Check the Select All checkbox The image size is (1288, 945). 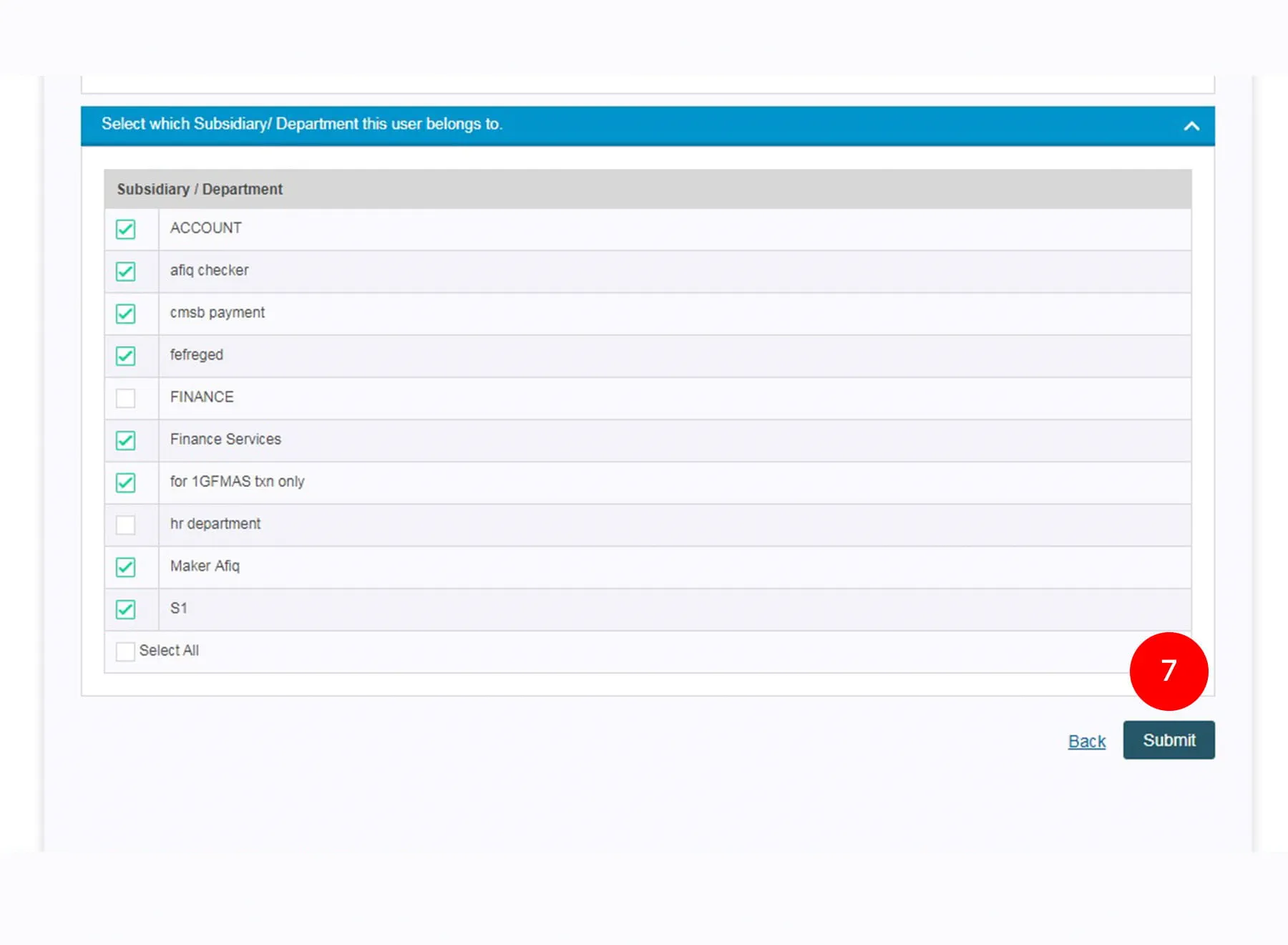pos(125,651)
